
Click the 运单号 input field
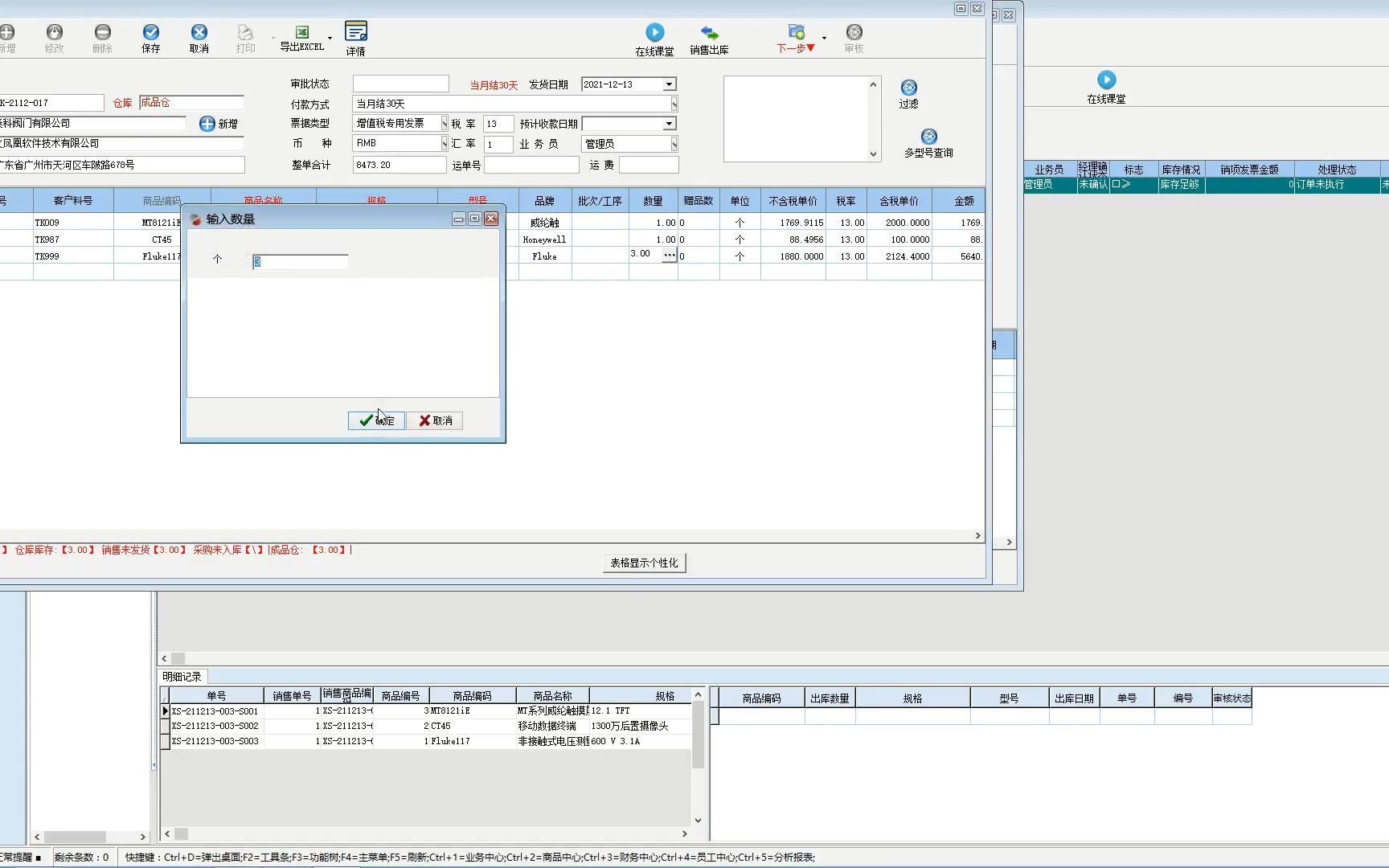point(531,165)
